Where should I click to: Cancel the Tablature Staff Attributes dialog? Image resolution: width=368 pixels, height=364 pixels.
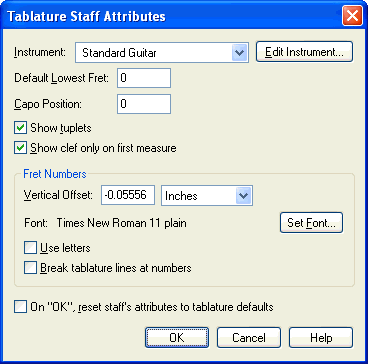pos(249,338)
